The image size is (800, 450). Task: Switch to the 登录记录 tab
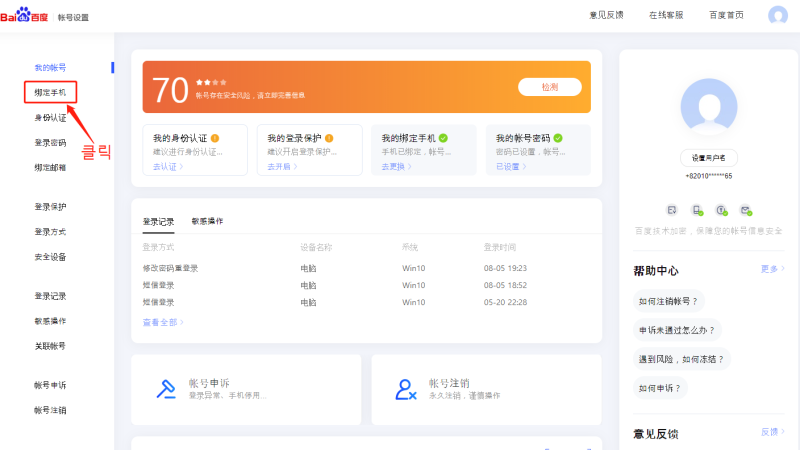(158, 222)
